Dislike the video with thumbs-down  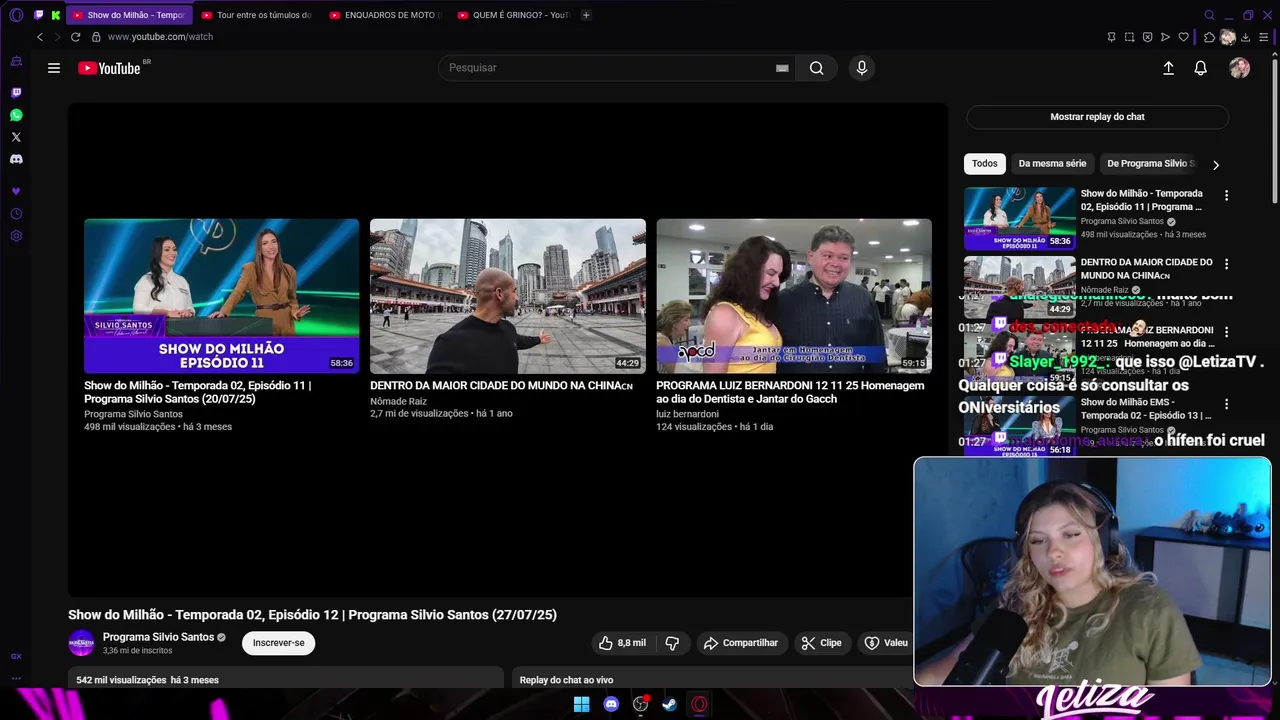click(x=672, y=643)
